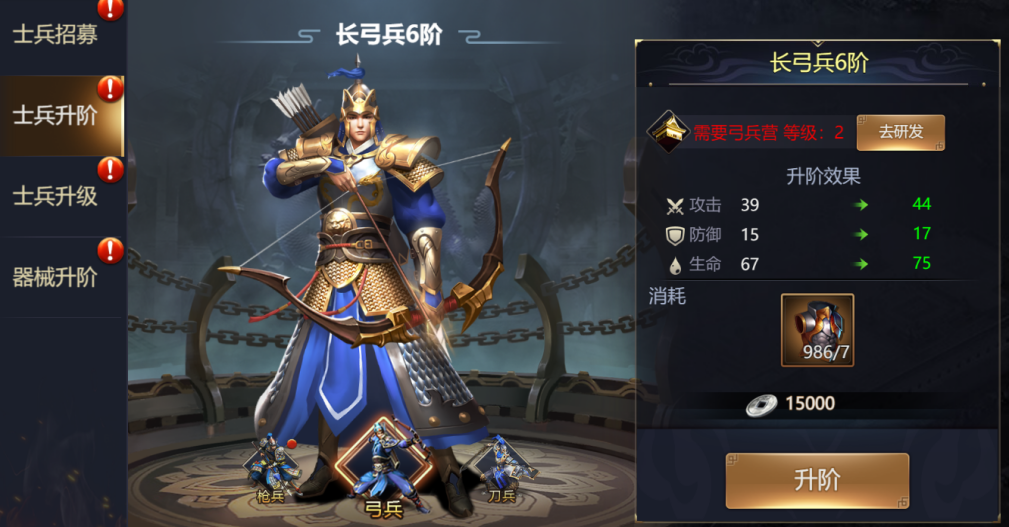This screenshot has width=1009, height=527.
Task: Click the crossed swords 攻击 icon
Action: tap(674, 206)
